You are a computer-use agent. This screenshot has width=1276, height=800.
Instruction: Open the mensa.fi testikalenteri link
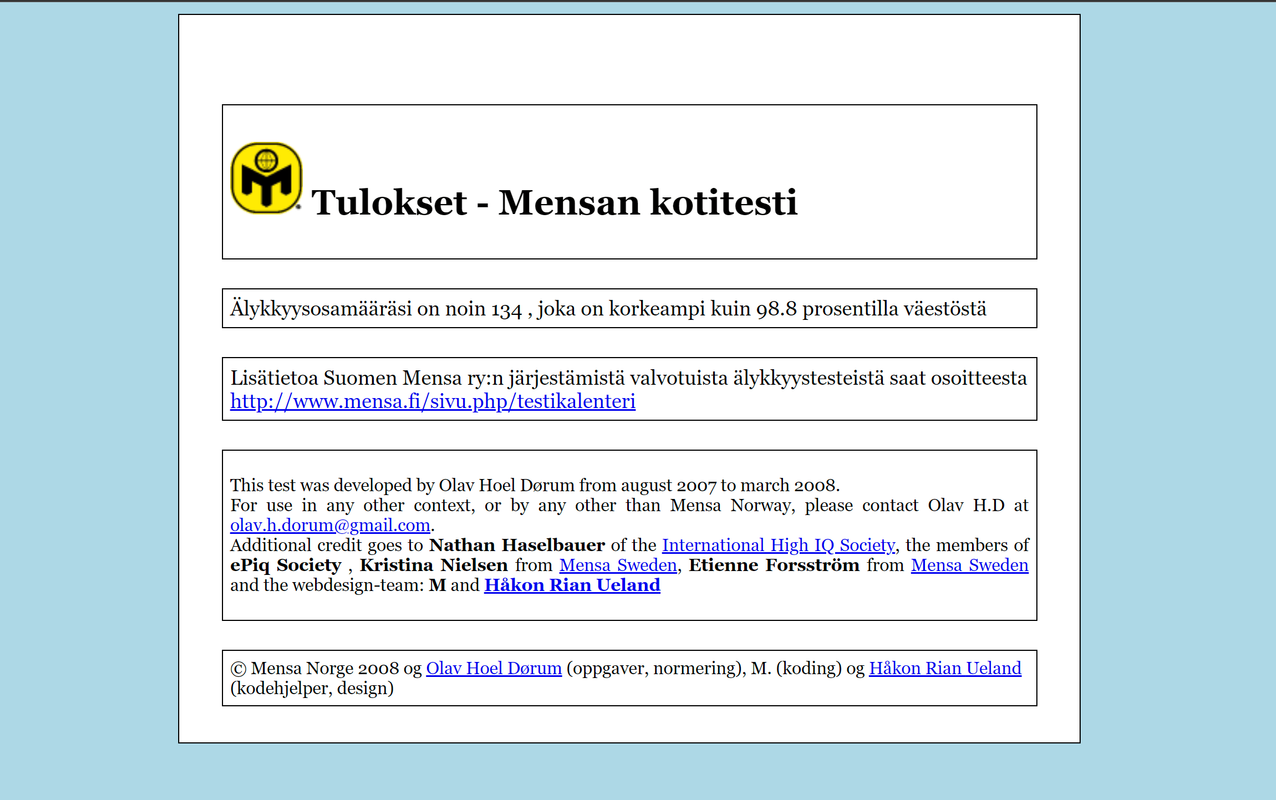coord(433,402)
